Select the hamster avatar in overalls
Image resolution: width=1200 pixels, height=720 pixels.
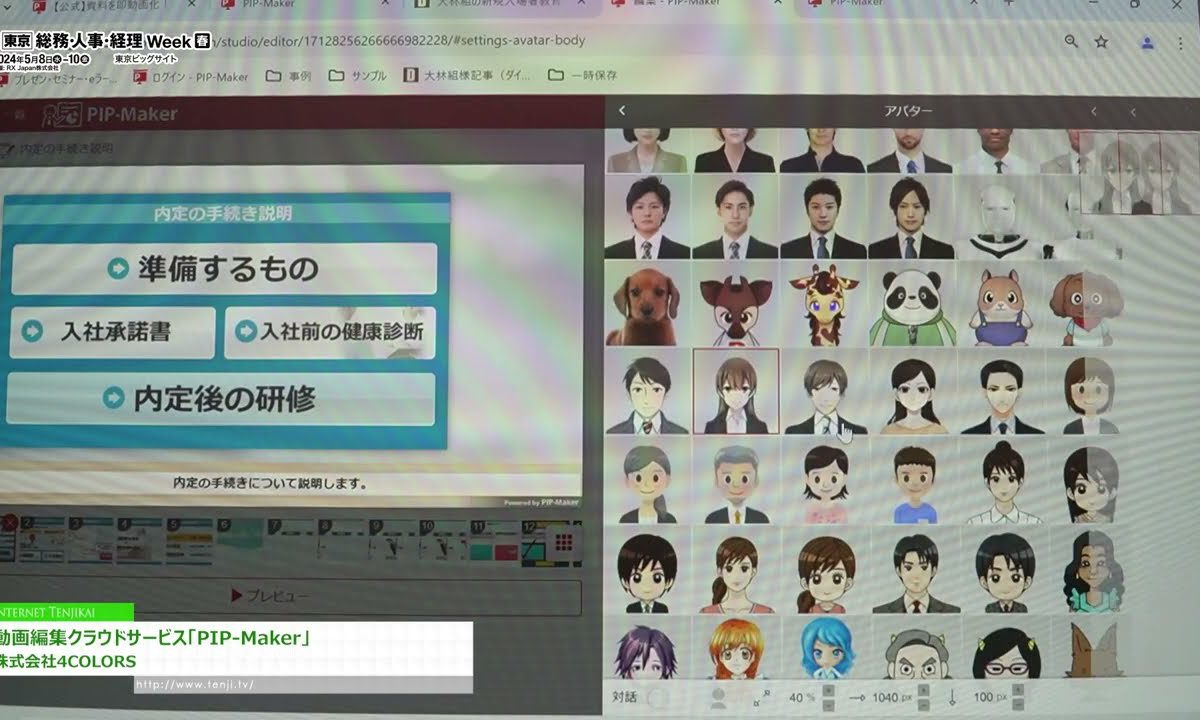coord(999,304)
